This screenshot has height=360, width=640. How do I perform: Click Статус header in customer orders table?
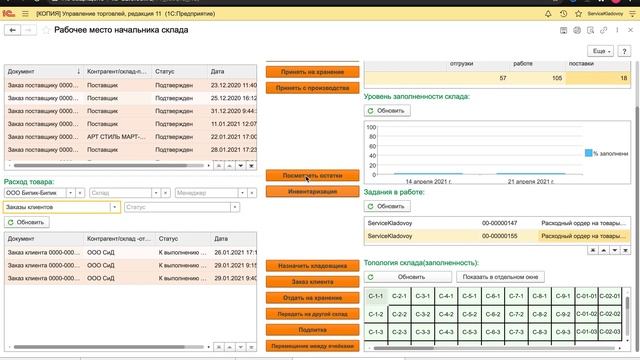tap(183, 239)
